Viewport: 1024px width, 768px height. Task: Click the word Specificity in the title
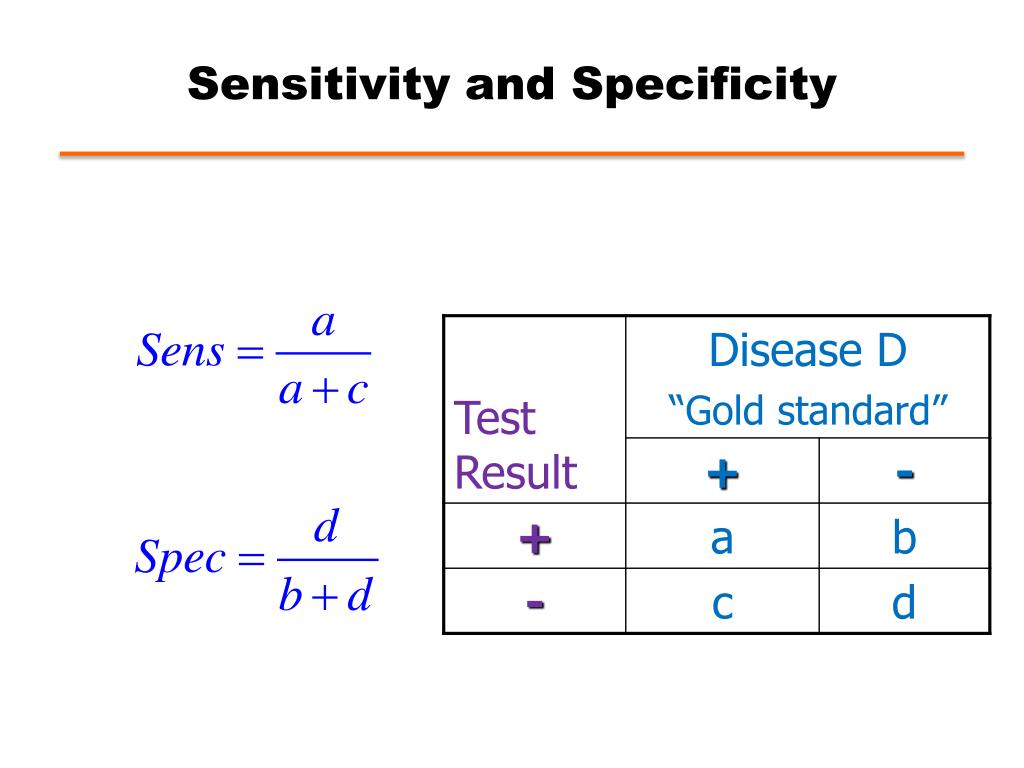[704, 85]
